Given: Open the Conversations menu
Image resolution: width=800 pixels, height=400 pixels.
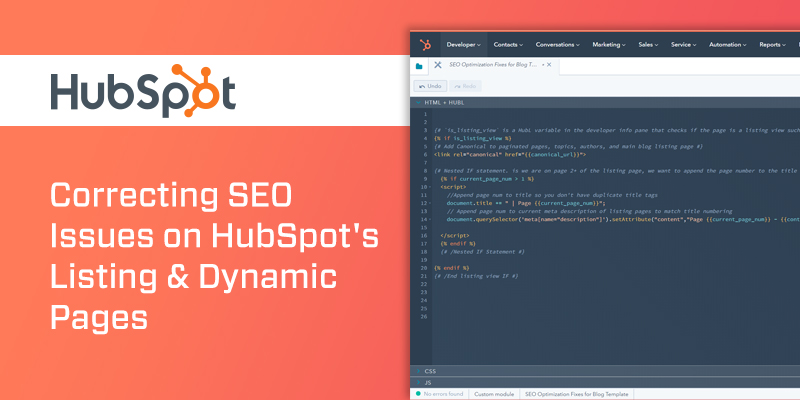Looking at the screenshot, I should pyautogui.click(x=557, y=45).
